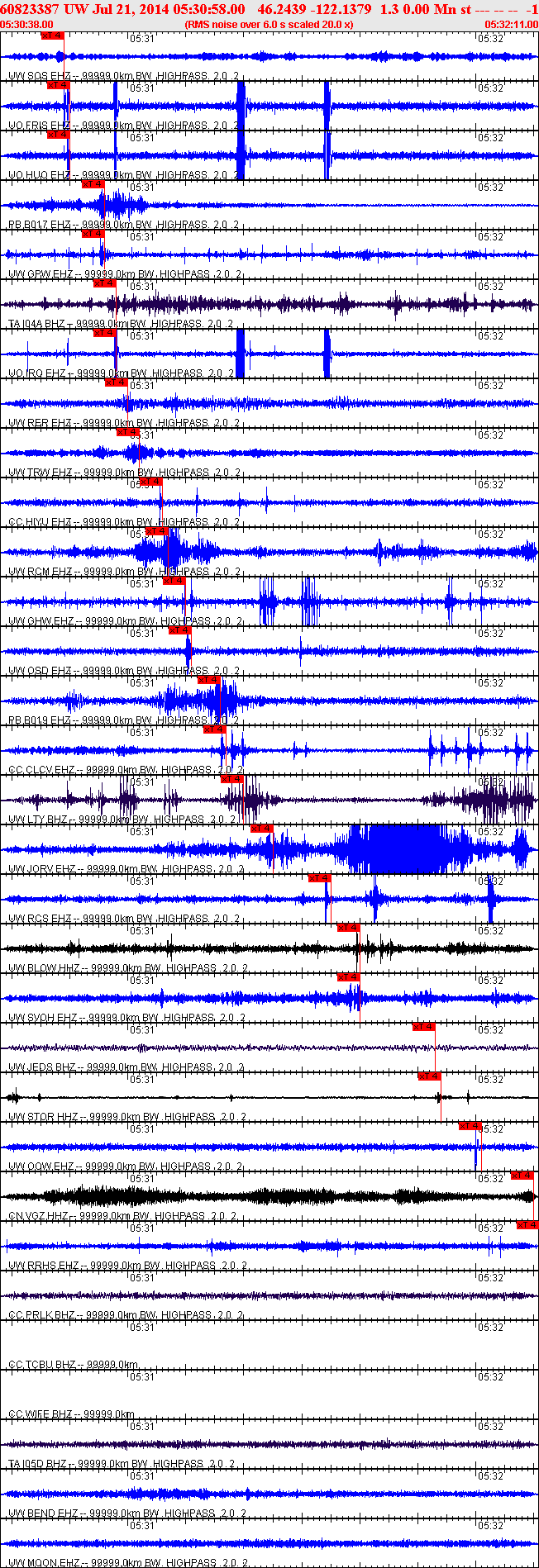This screenshot has height=1568, width=539.
Task: Click the red pick marker on the RCM trace
Action: 156,531
